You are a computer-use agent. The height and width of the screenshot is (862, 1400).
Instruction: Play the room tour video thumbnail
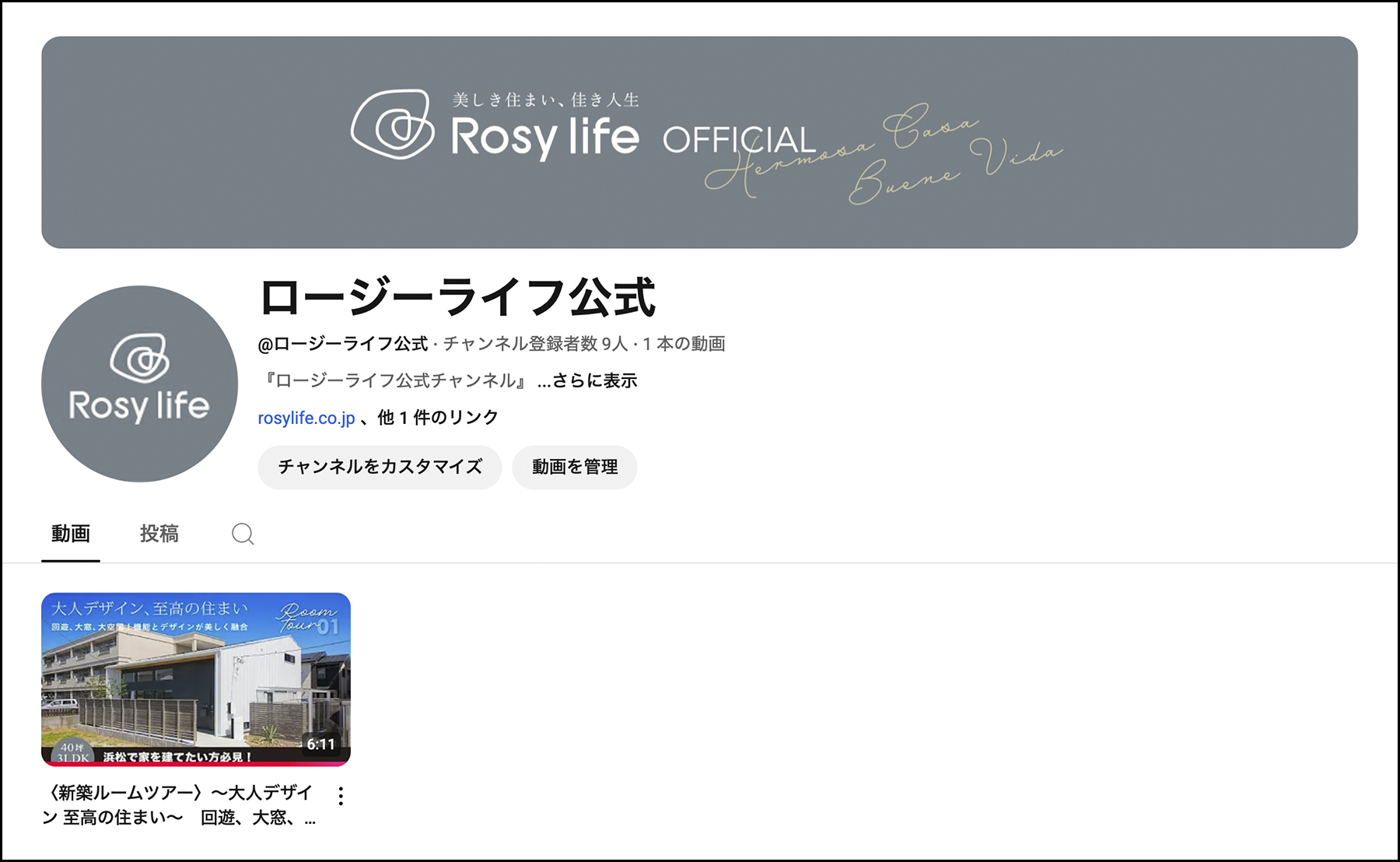(196, 679)
